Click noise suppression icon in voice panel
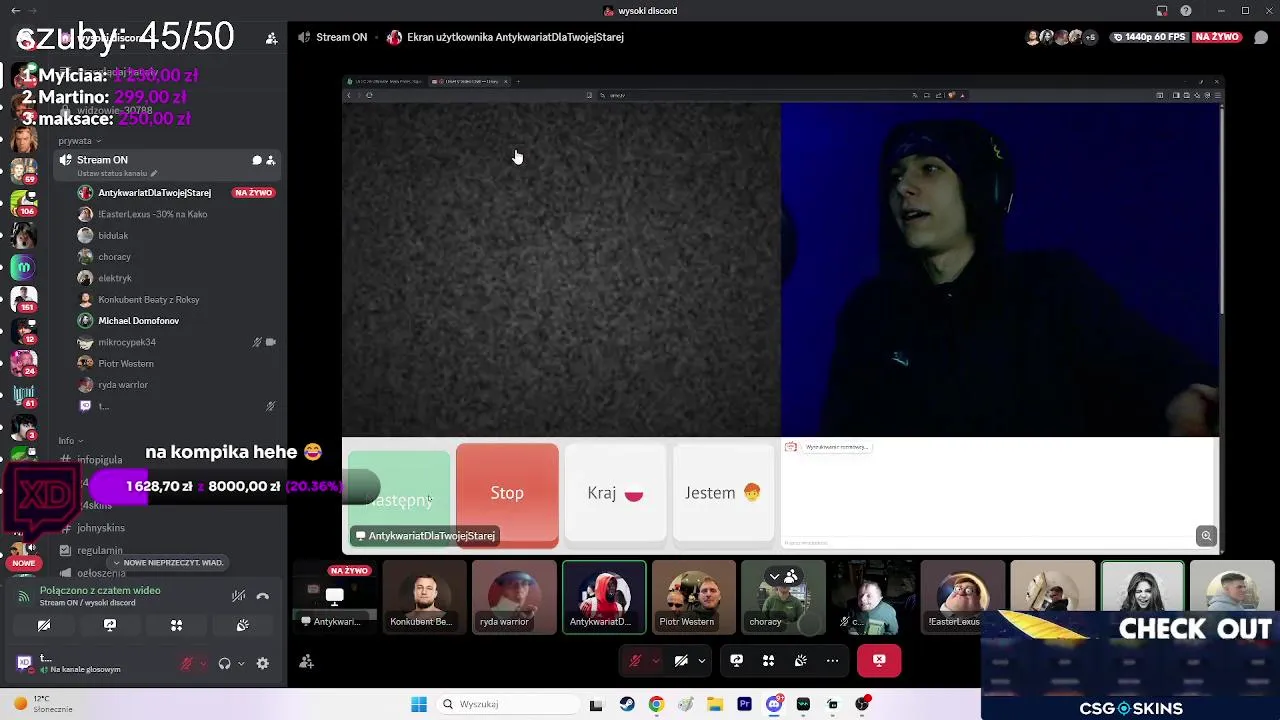 click(238, 596)
